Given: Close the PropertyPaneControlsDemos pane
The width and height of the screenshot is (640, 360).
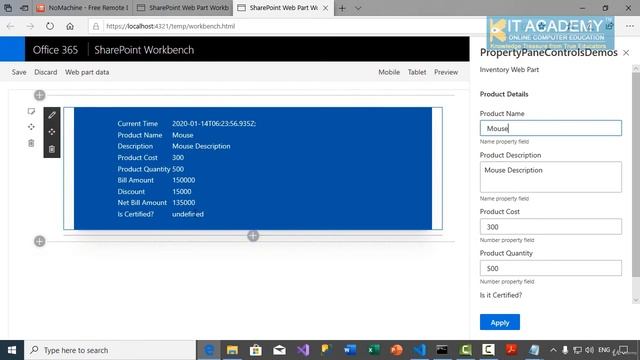Looking at the screenshot, I should 626,53.
